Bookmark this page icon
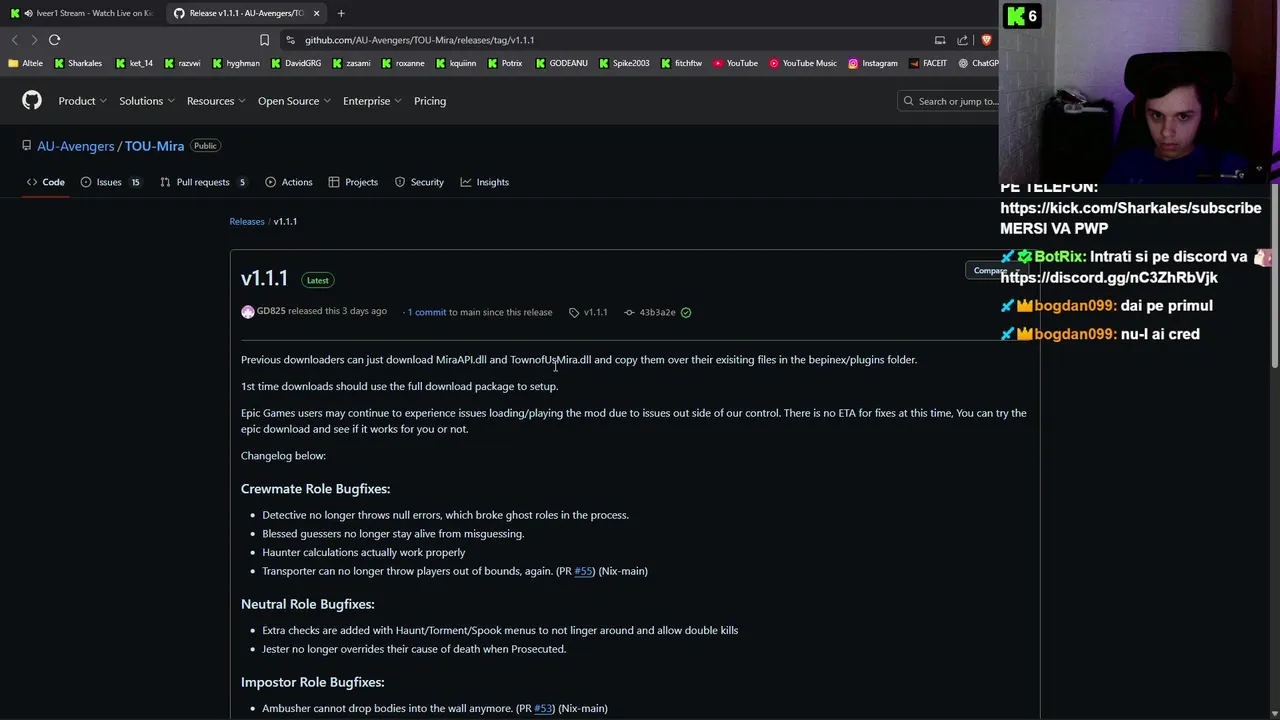Viewport: 1280px width, 720px height. point(264,40)
